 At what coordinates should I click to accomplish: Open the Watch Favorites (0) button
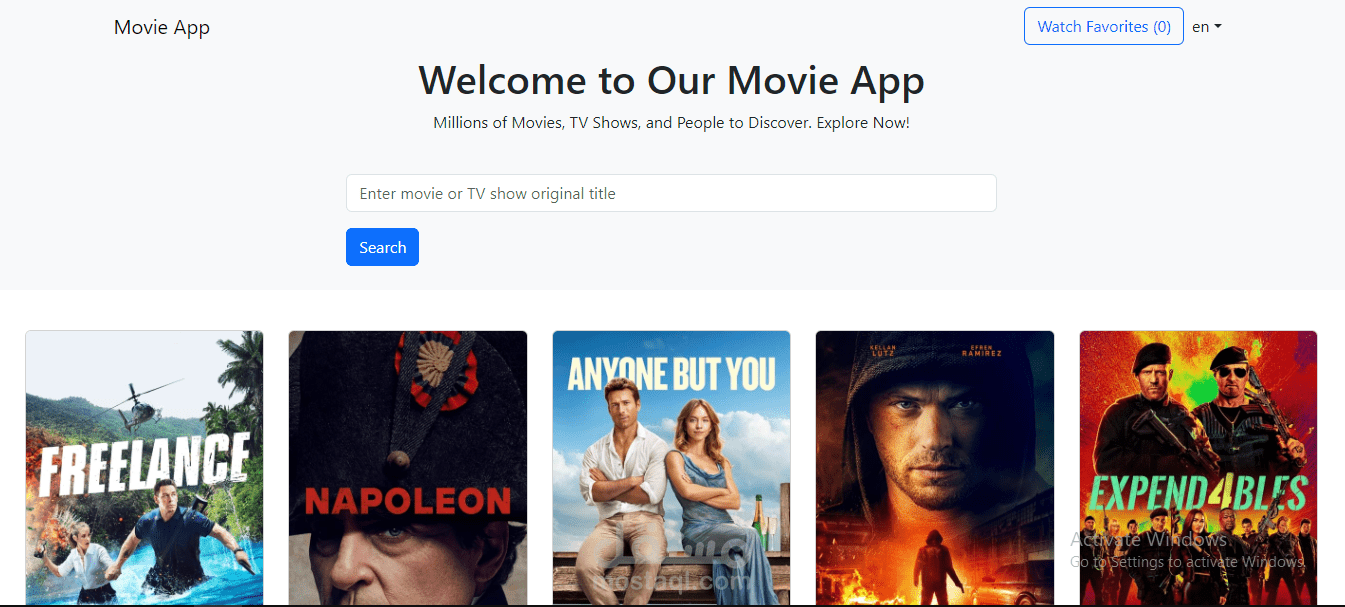point(1104,27)
